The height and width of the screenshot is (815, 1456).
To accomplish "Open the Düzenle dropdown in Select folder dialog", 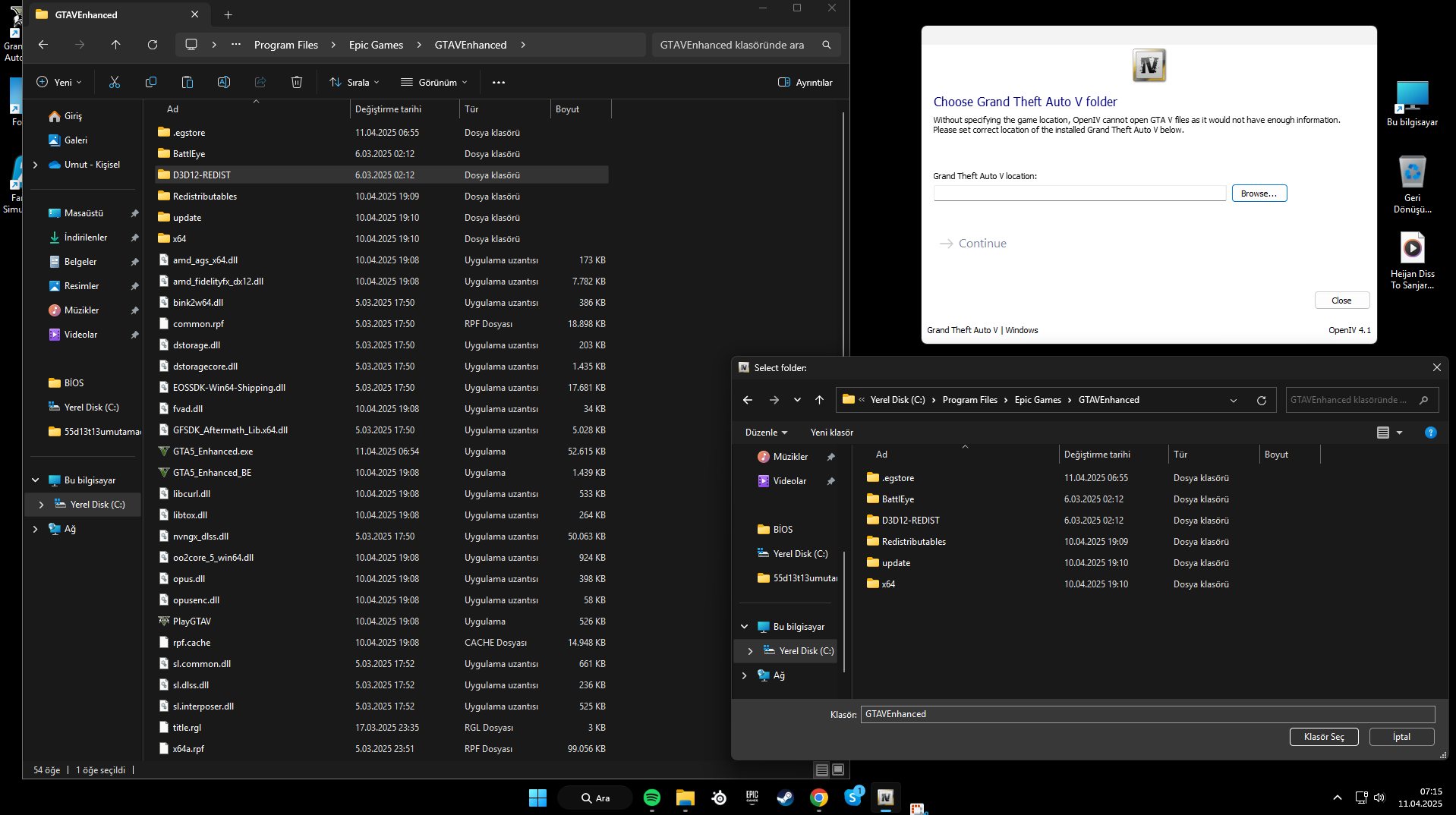I will point(766,433).
